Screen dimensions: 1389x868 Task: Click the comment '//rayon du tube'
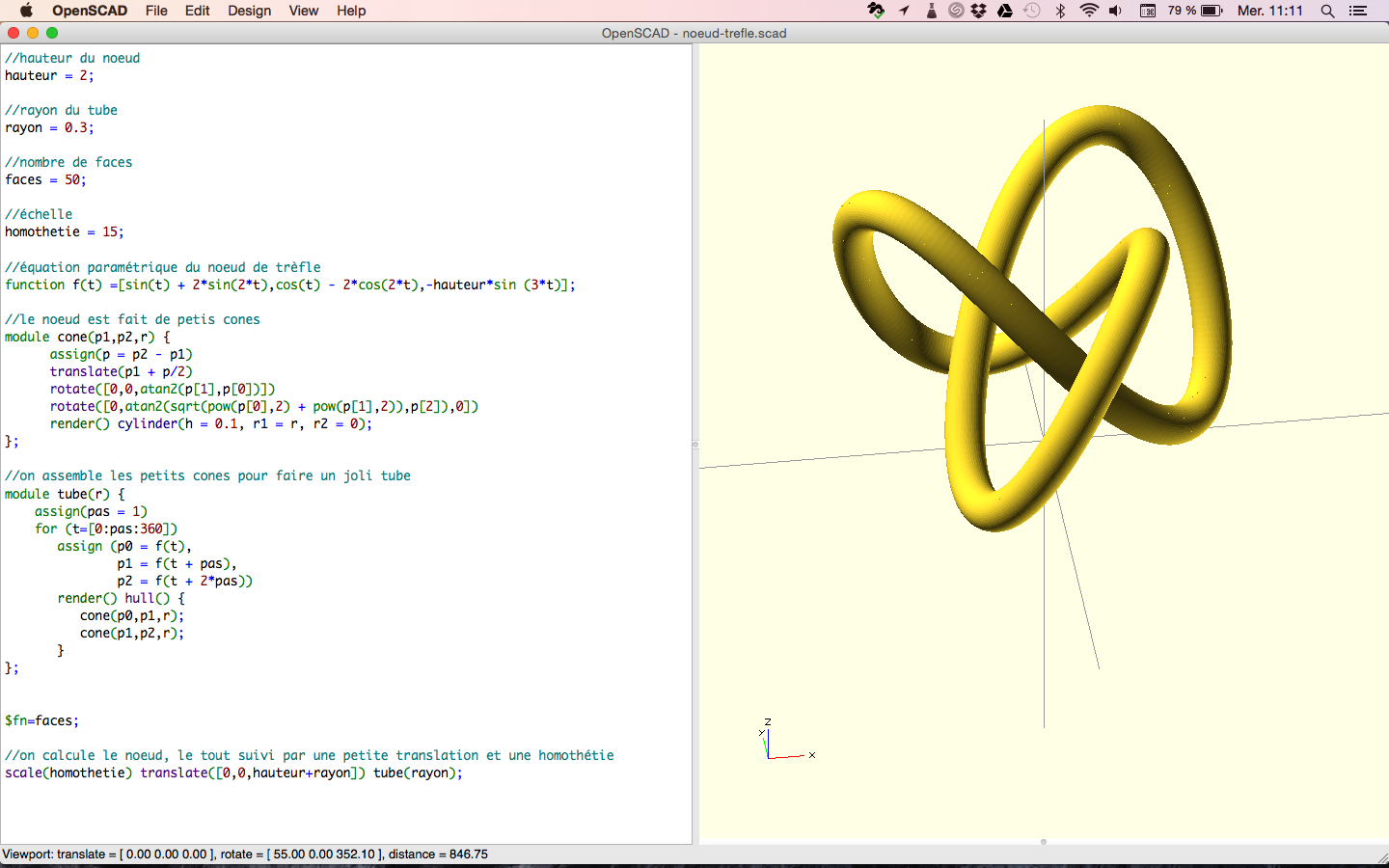tap(61, 110)
